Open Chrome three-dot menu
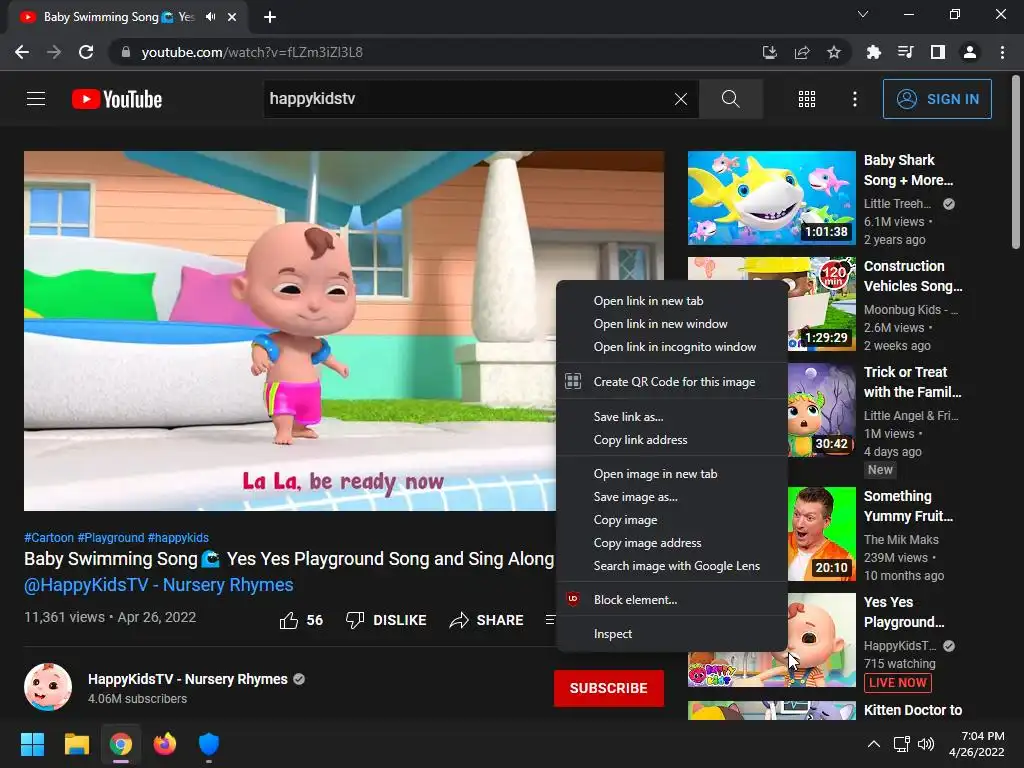Screen dimensions: 1024x768 tap(1002, 52)
